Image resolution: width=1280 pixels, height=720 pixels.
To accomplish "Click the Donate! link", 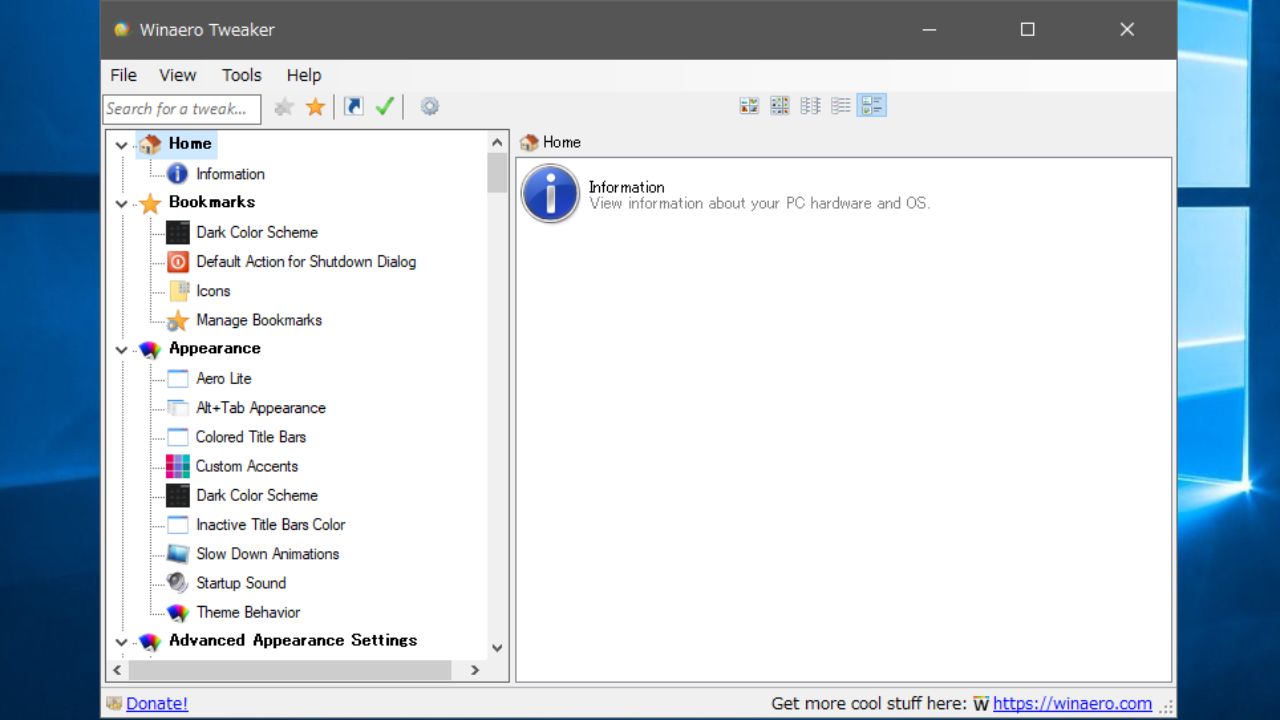I will tap(157, 704).
